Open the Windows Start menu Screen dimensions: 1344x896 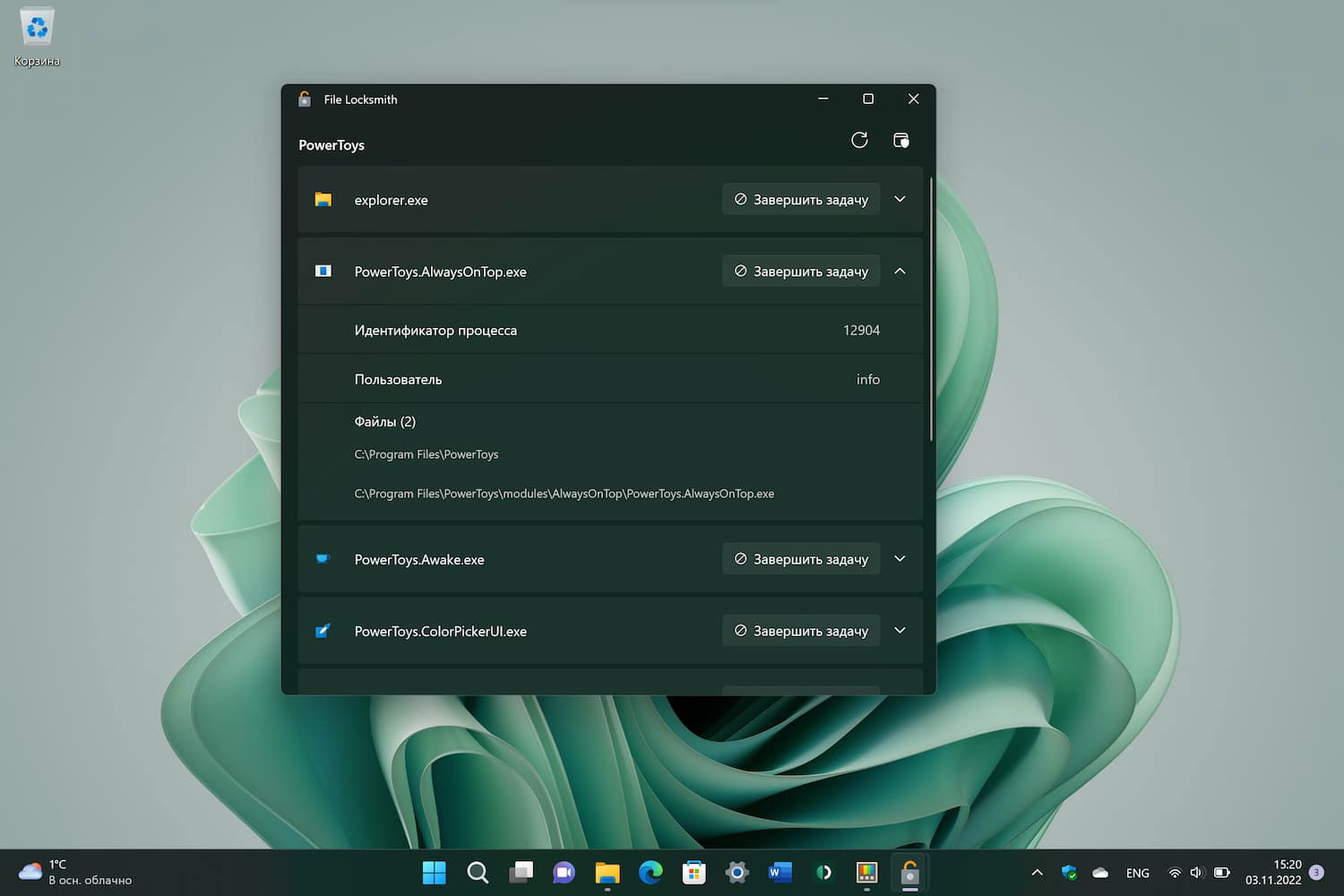click(434, 872)
